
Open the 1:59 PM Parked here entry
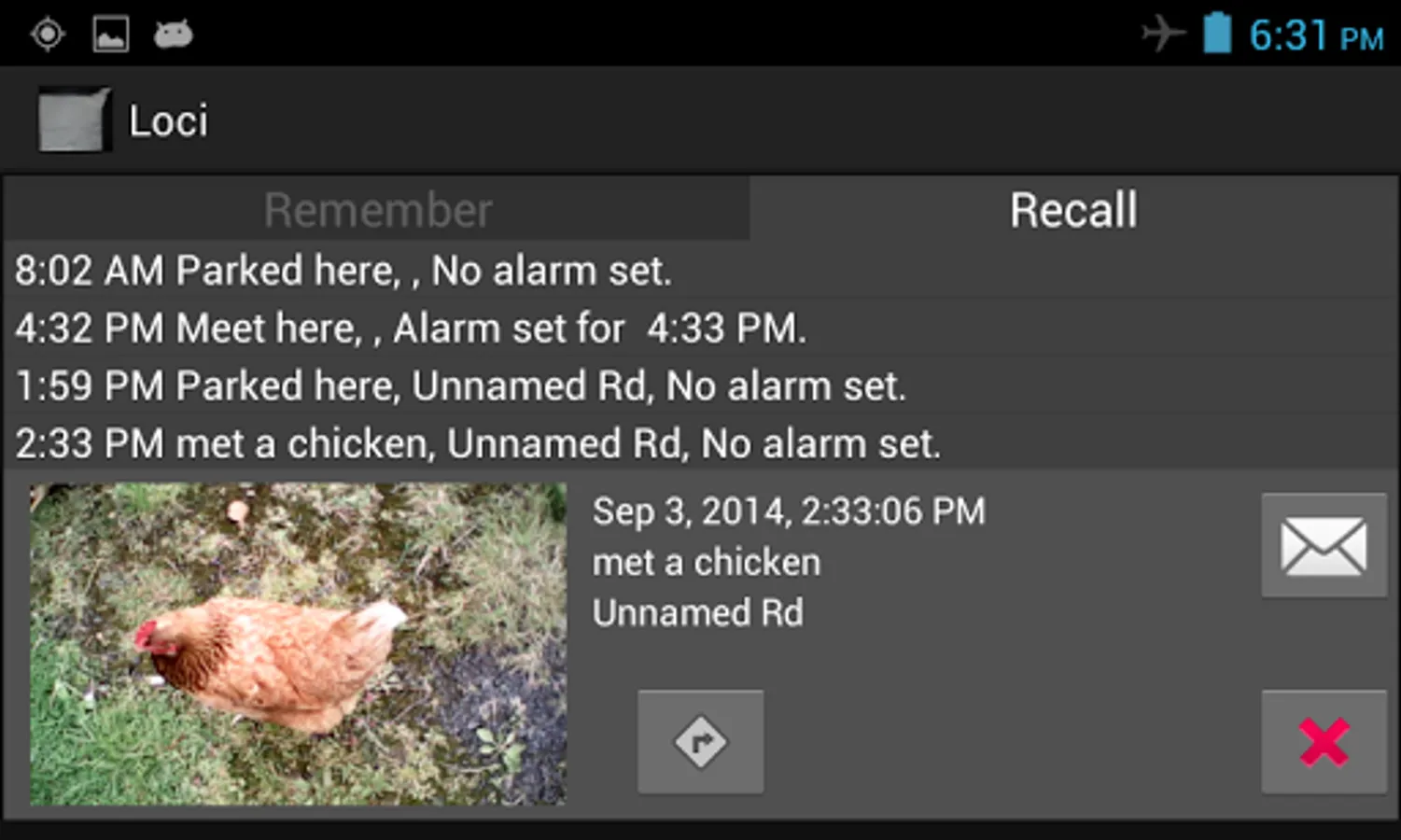(x=700, y=385)
